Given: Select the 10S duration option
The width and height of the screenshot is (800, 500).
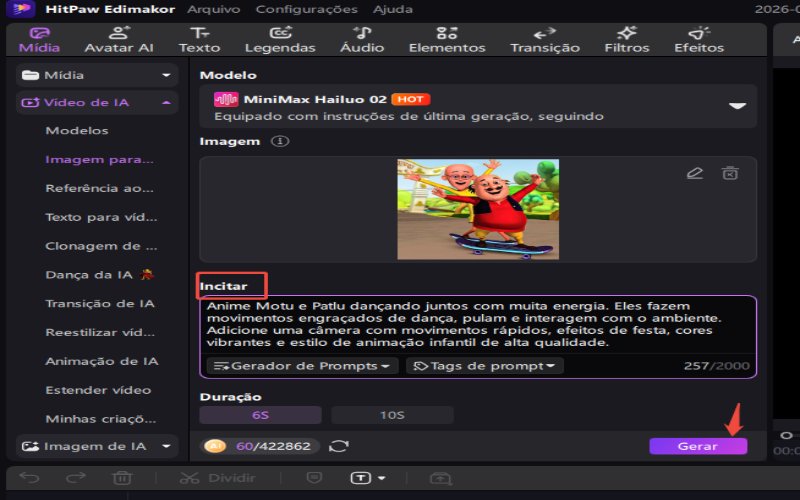Looking at the screenshot, I should pyautogui.click(x=392, y=415).
